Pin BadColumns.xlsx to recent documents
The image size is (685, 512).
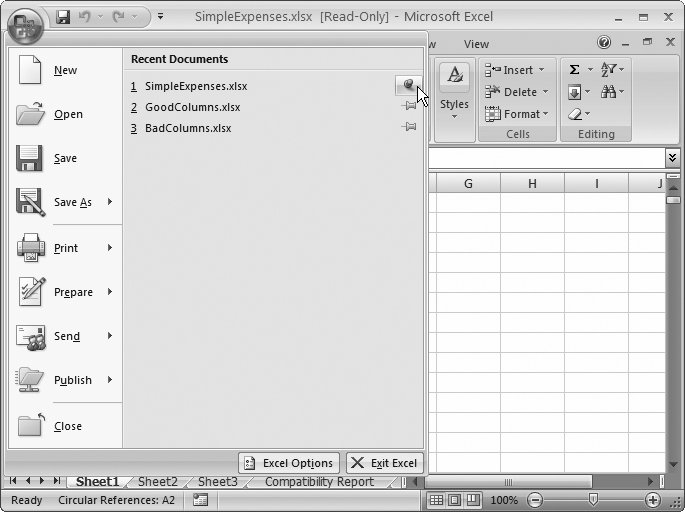tap(408, 128)
